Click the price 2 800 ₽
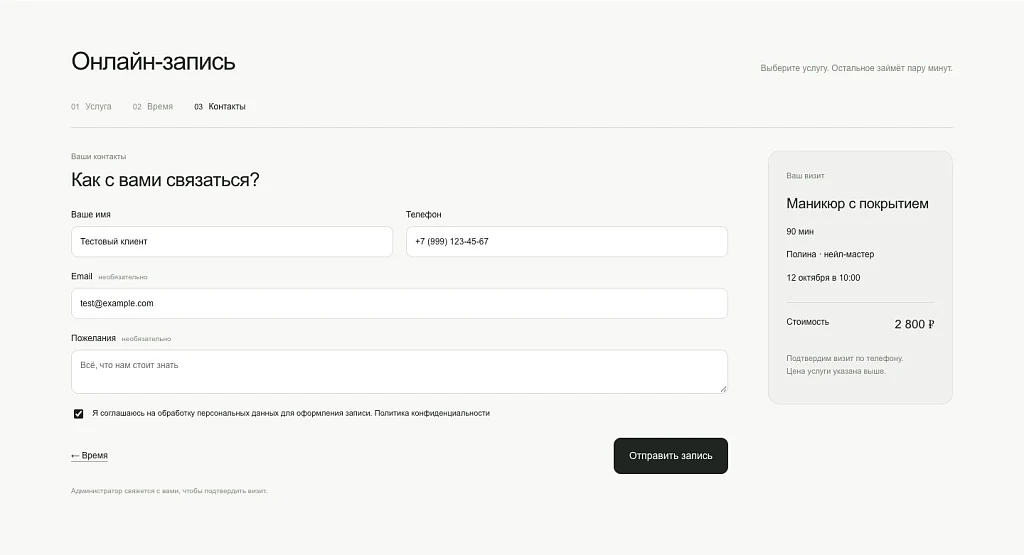 [x=914, y=325]
